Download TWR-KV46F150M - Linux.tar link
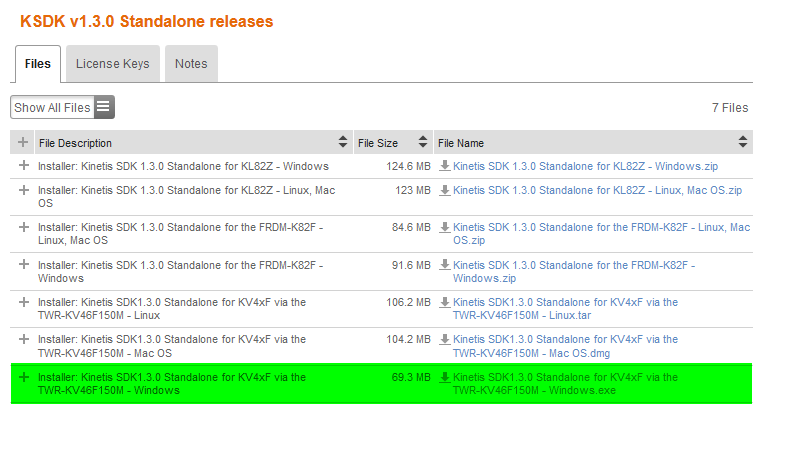806x450 pixels. (x=565, y=309)
